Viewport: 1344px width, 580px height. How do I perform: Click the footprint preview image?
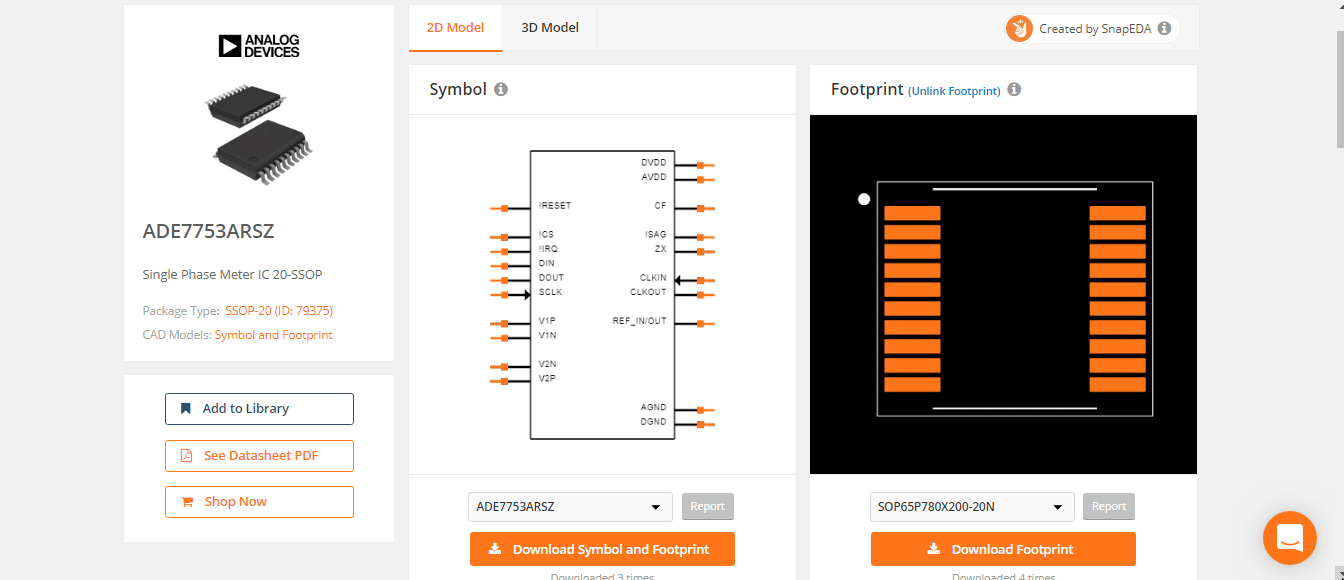click(1003, 294)
